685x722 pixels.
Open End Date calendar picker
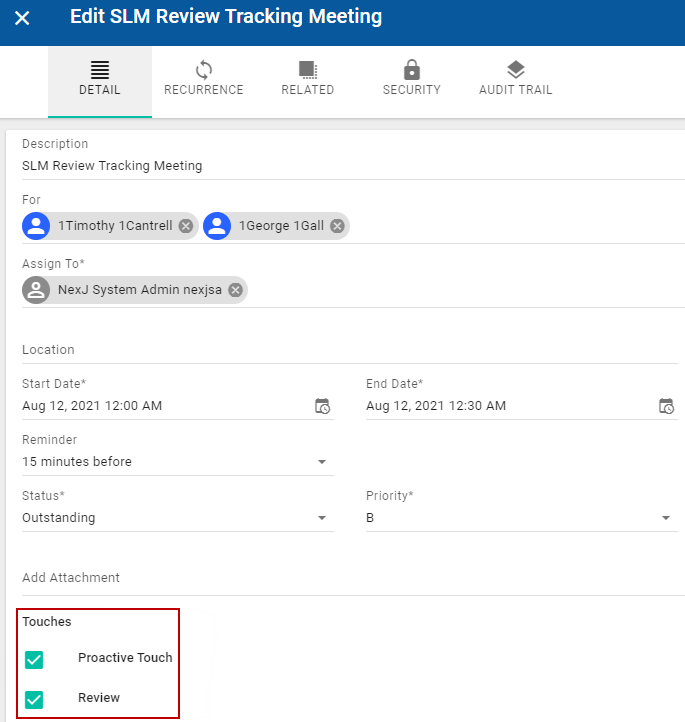pyautogui.click(x=666, y=406)
